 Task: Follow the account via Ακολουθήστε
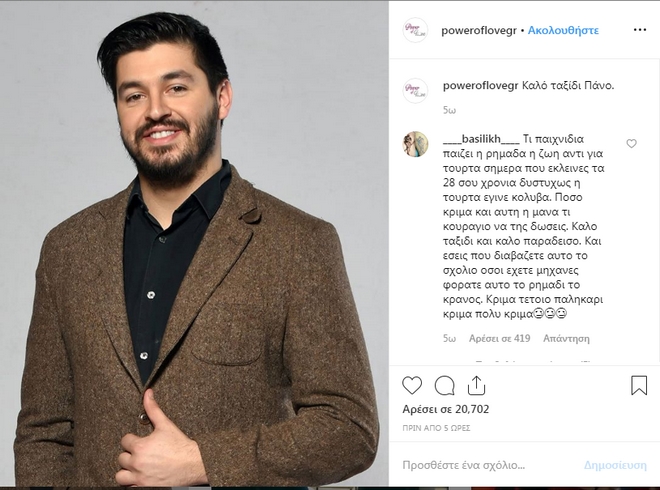(563, 30)
